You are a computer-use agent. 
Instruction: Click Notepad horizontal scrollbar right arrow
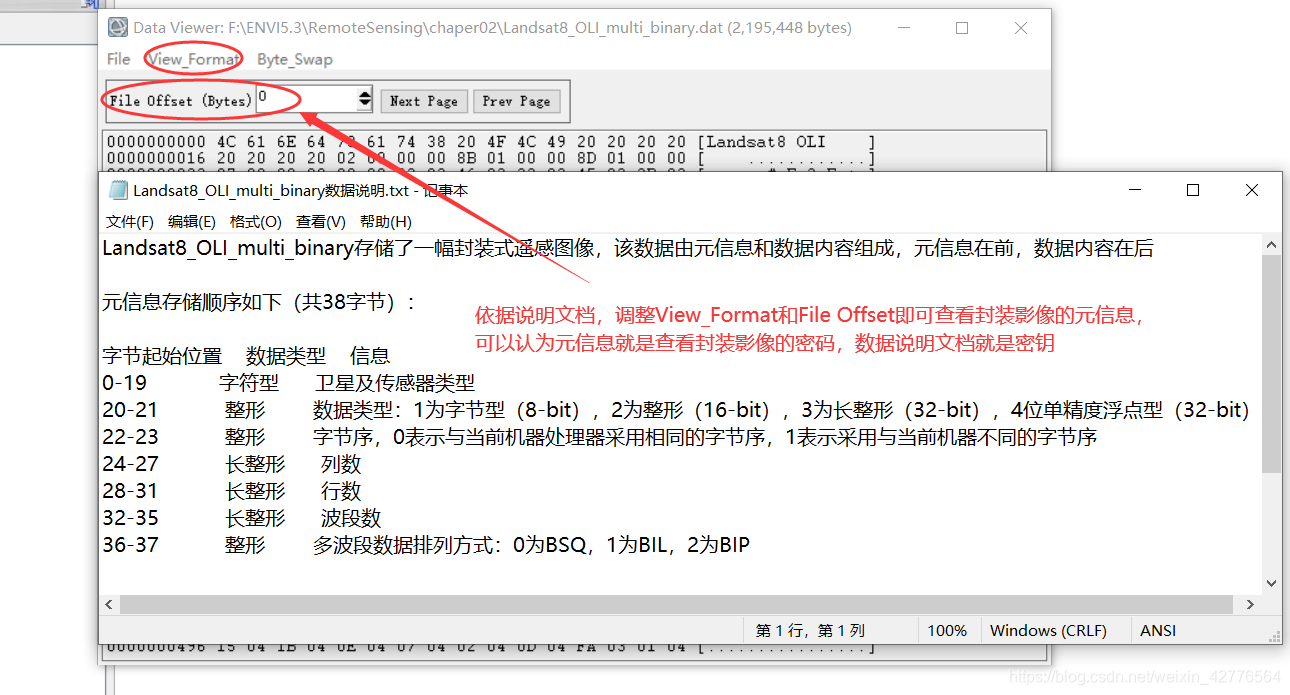coord(1250,604)
